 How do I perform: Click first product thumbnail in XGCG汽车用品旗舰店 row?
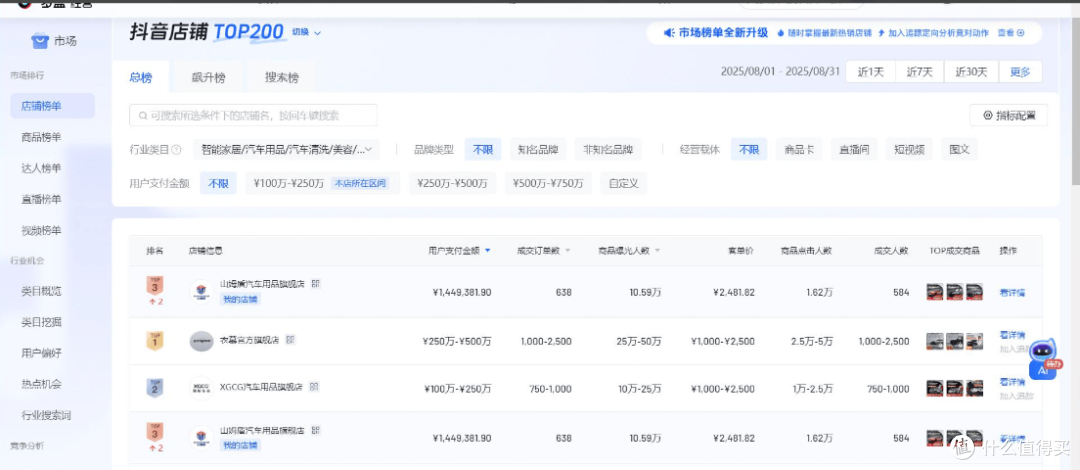[x=935, y=388]
